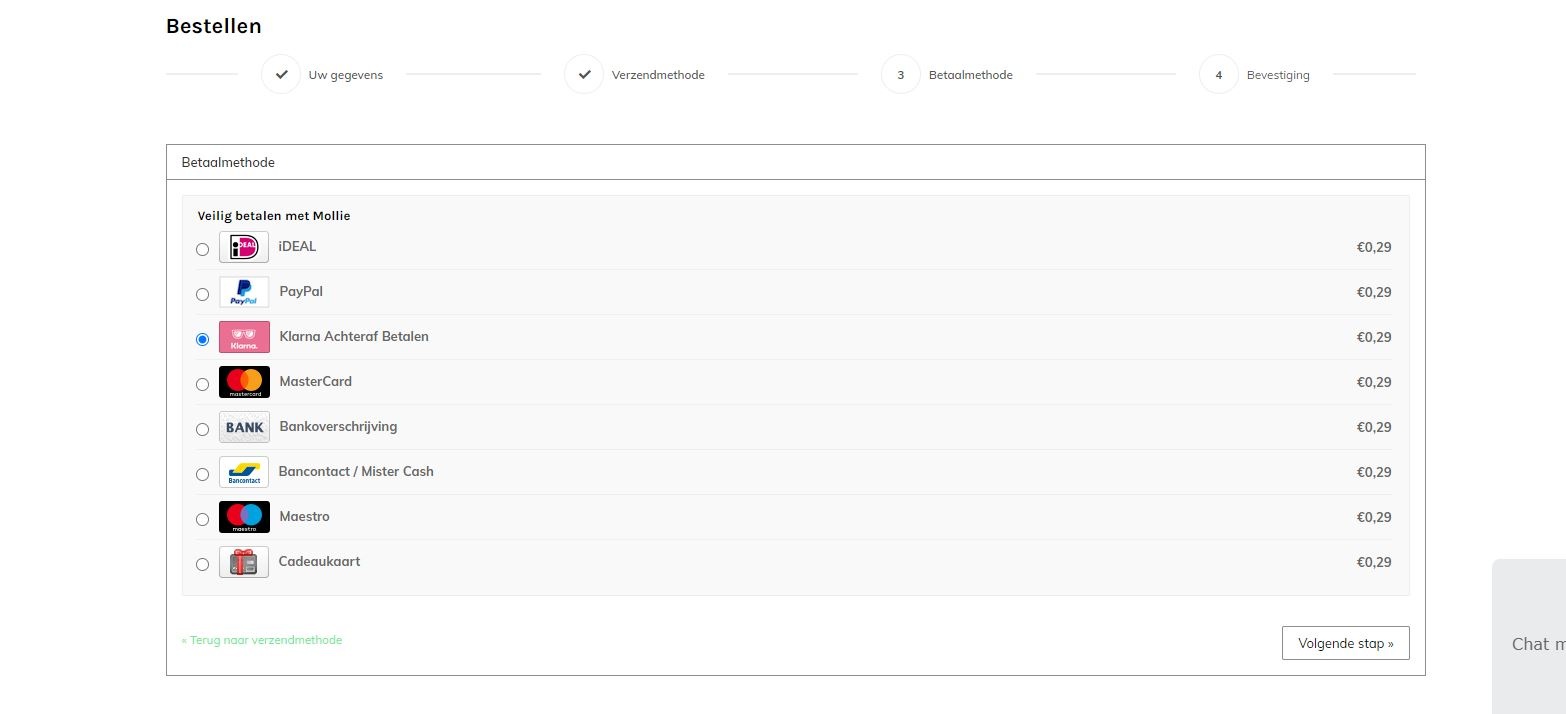Click the Bancontact logo icon
This screenshot has height=714, width=1566.
click(244, 472)
